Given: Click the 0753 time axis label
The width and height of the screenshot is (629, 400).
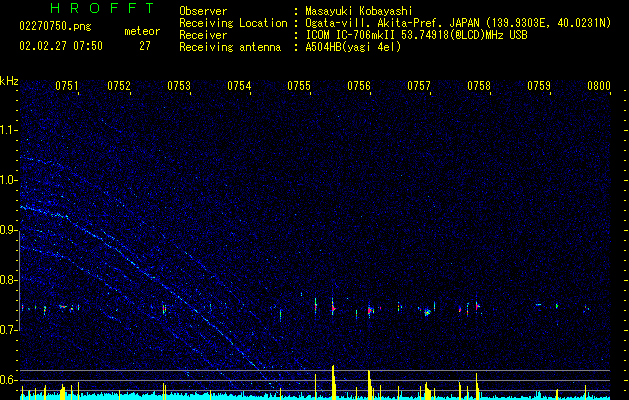Looking at the screenshot, I should click(179, 86).
